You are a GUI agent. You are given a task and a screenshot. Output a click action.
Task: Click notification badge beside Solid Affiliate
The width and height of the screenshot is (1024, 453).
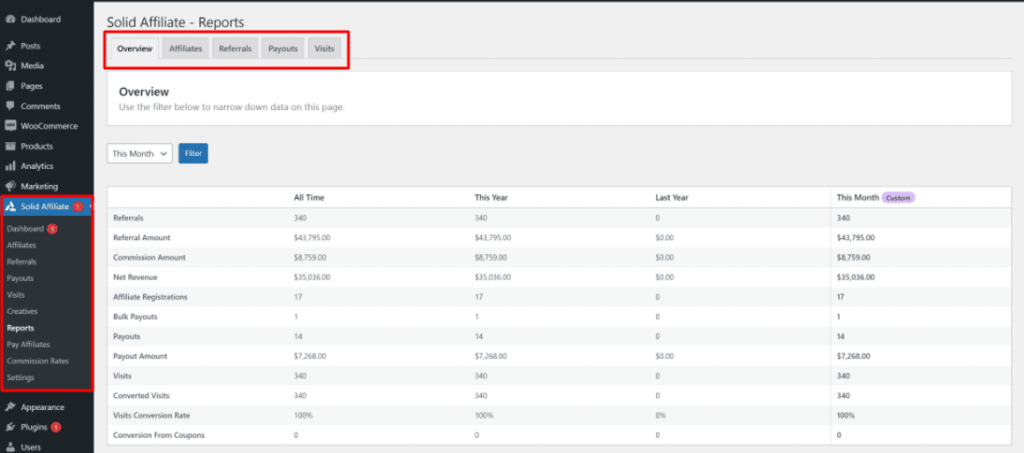tap(77, 207)
